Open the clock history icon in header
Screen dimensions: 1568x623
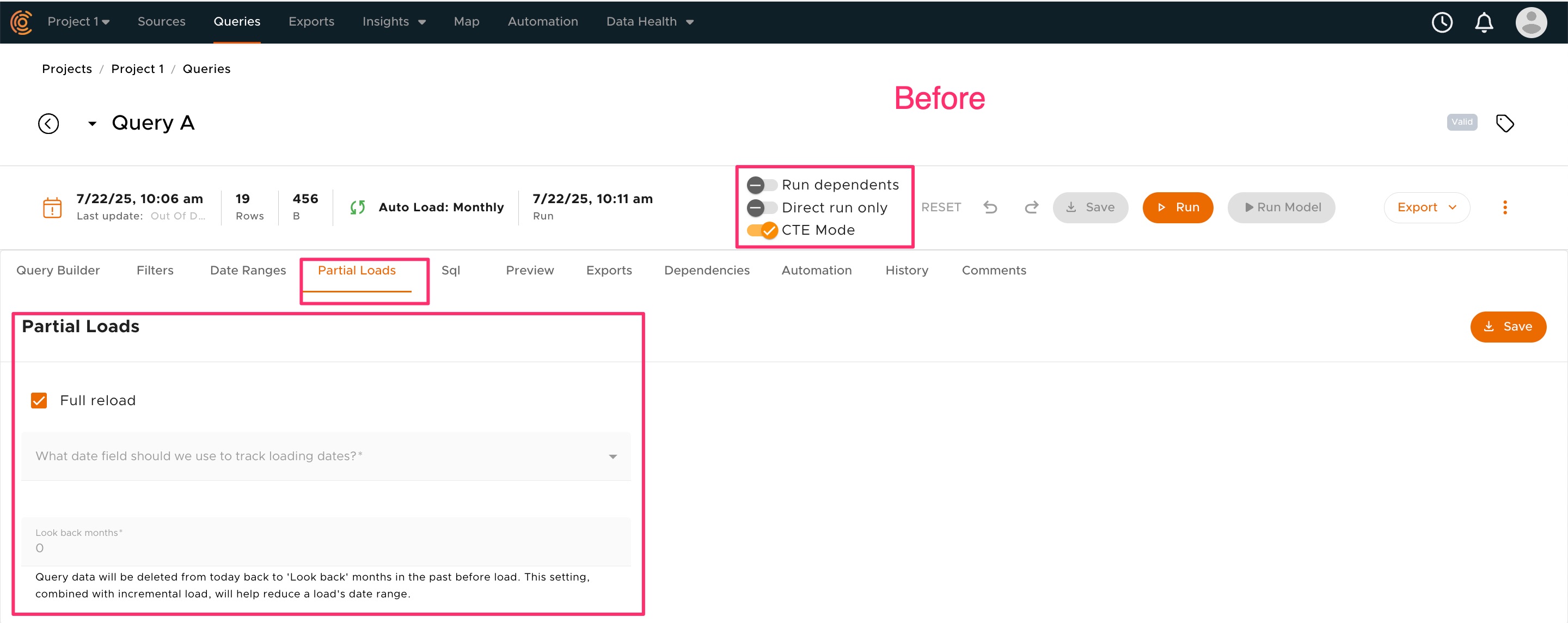point(1441,22)
